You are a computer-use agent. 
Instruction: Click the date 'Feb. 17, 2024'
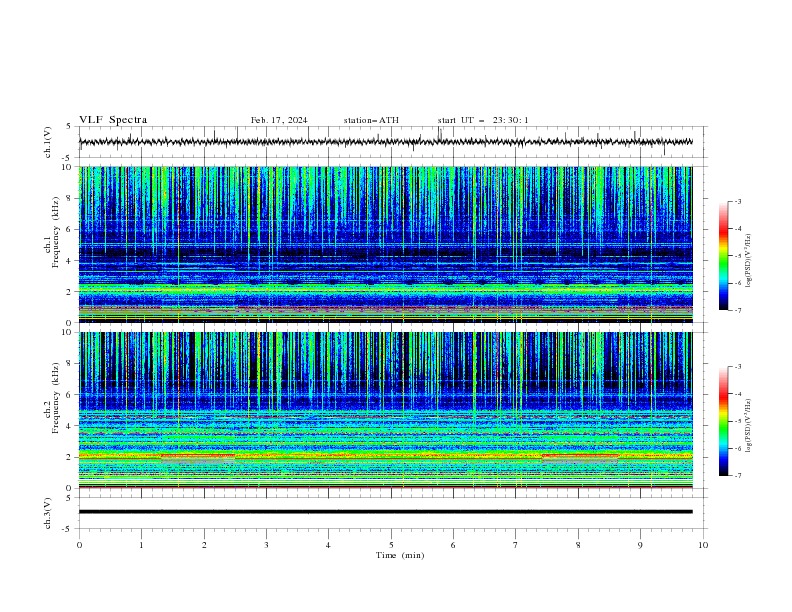tap(279, 120)
